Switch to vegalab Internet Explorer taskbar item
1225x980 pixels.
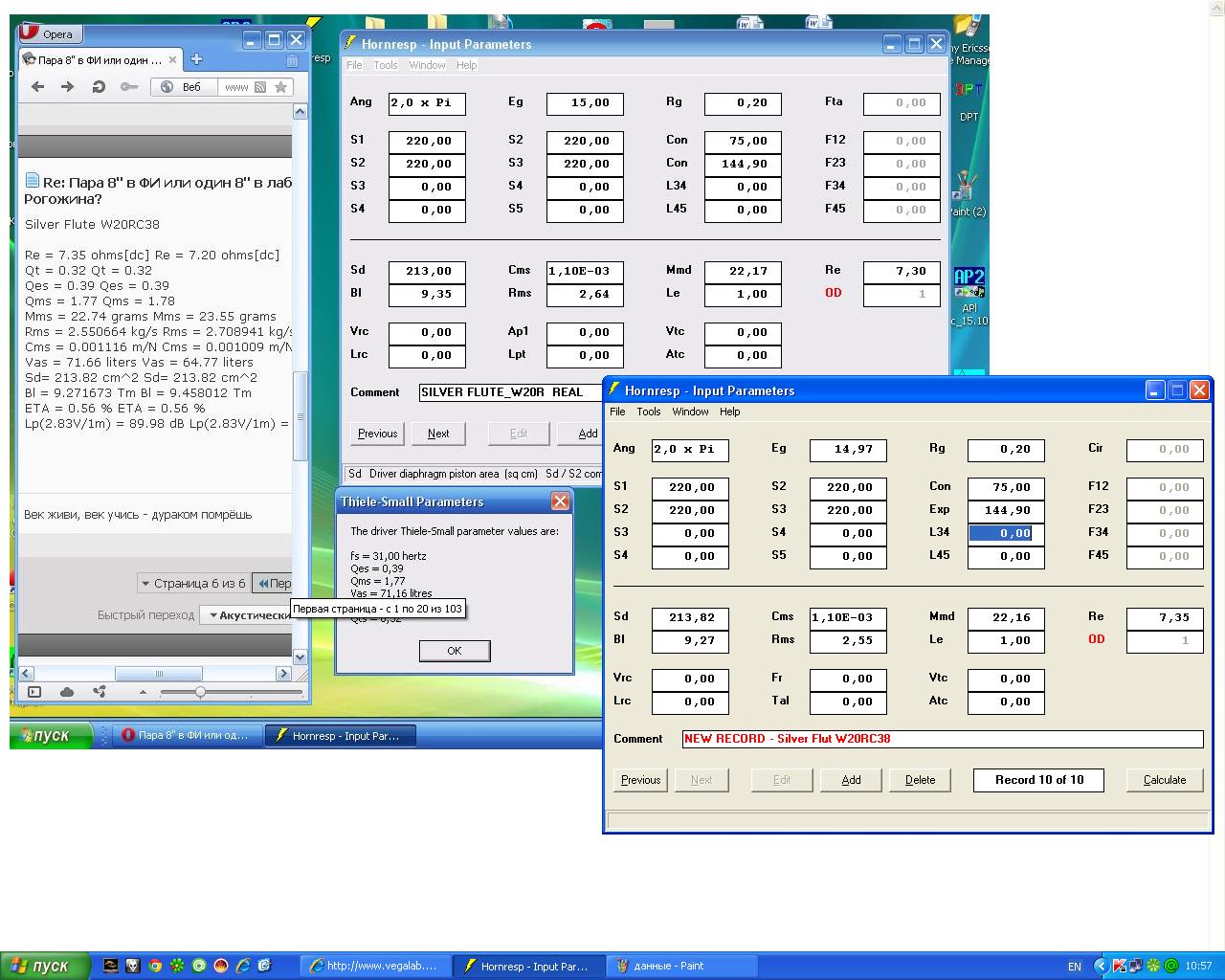coord(375,966)
